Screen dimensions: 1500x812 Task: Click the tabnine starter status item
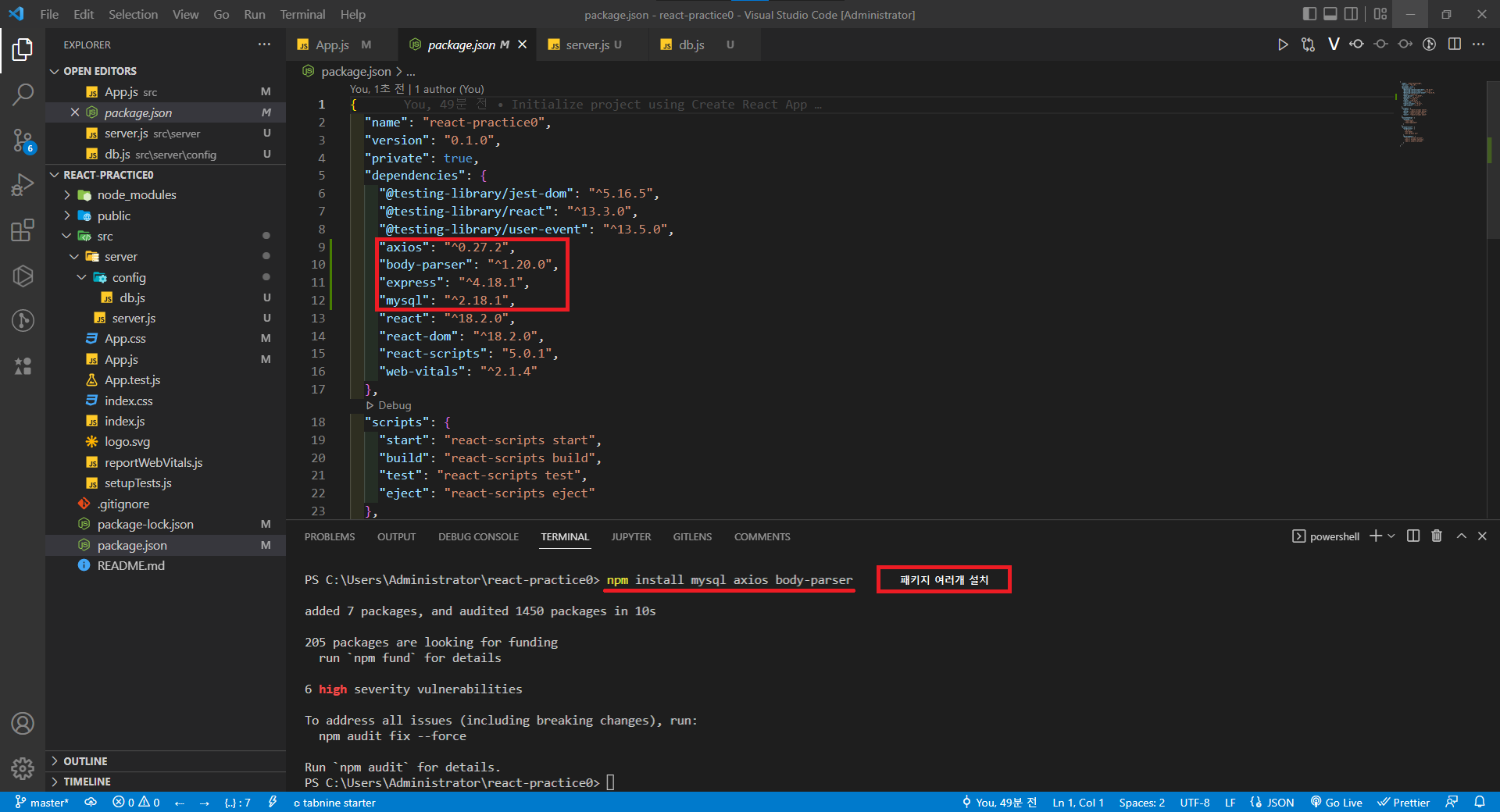(334, 803)
